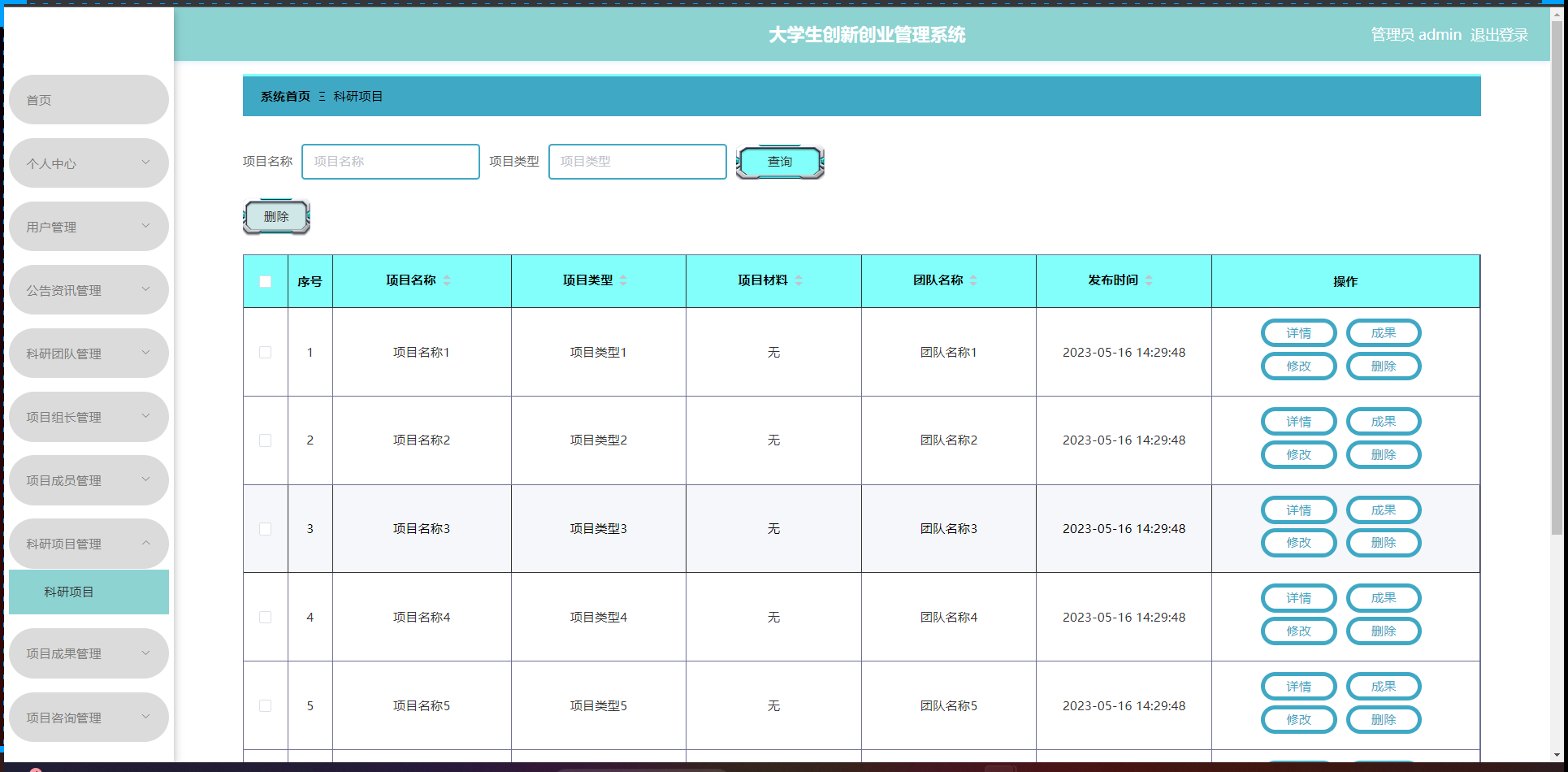Open 成果 for 项目名称4
1568x772 pixels.
point(1384,598)
